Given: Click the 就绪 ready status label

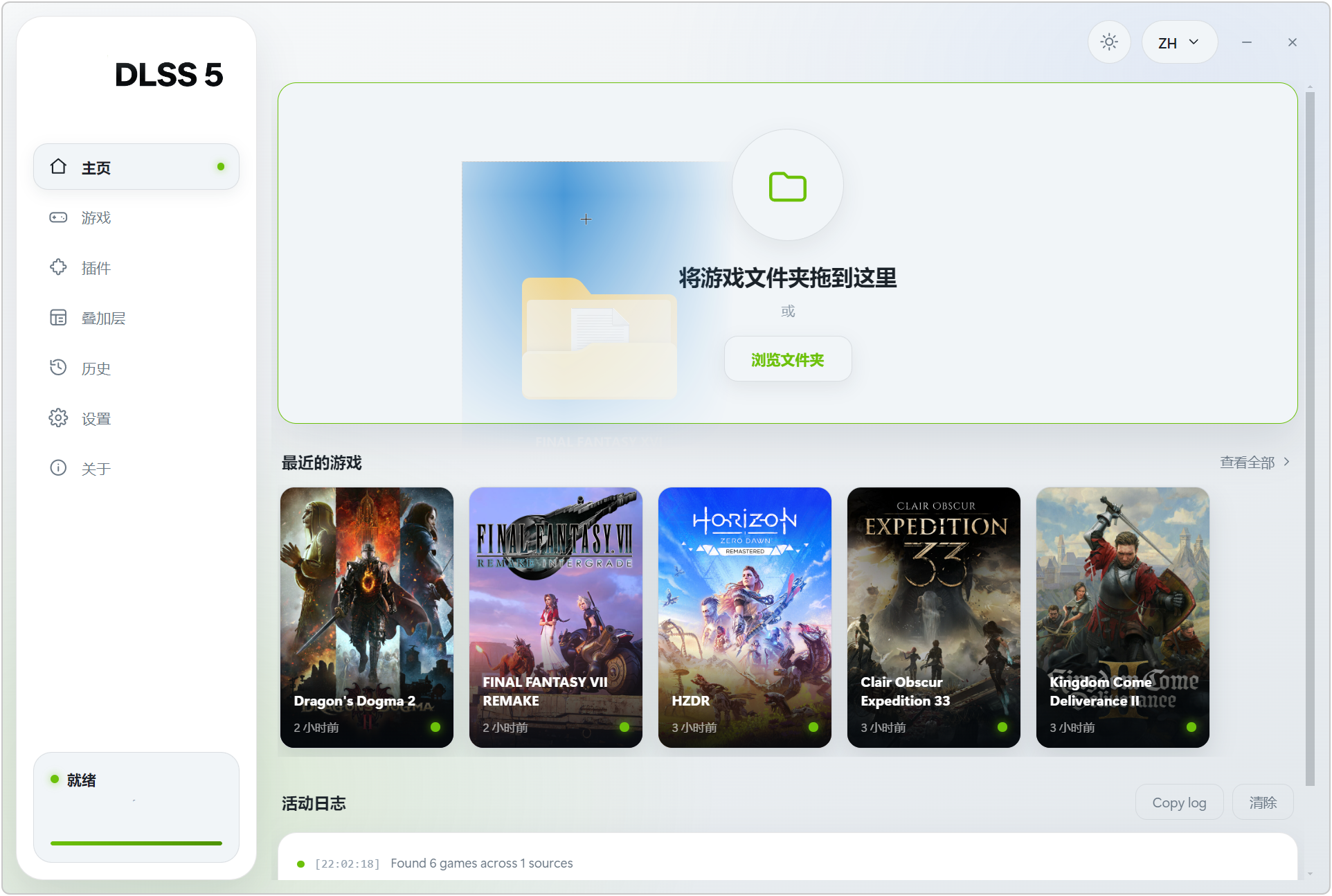Looking at the screenshot, I should pos(82,780).
